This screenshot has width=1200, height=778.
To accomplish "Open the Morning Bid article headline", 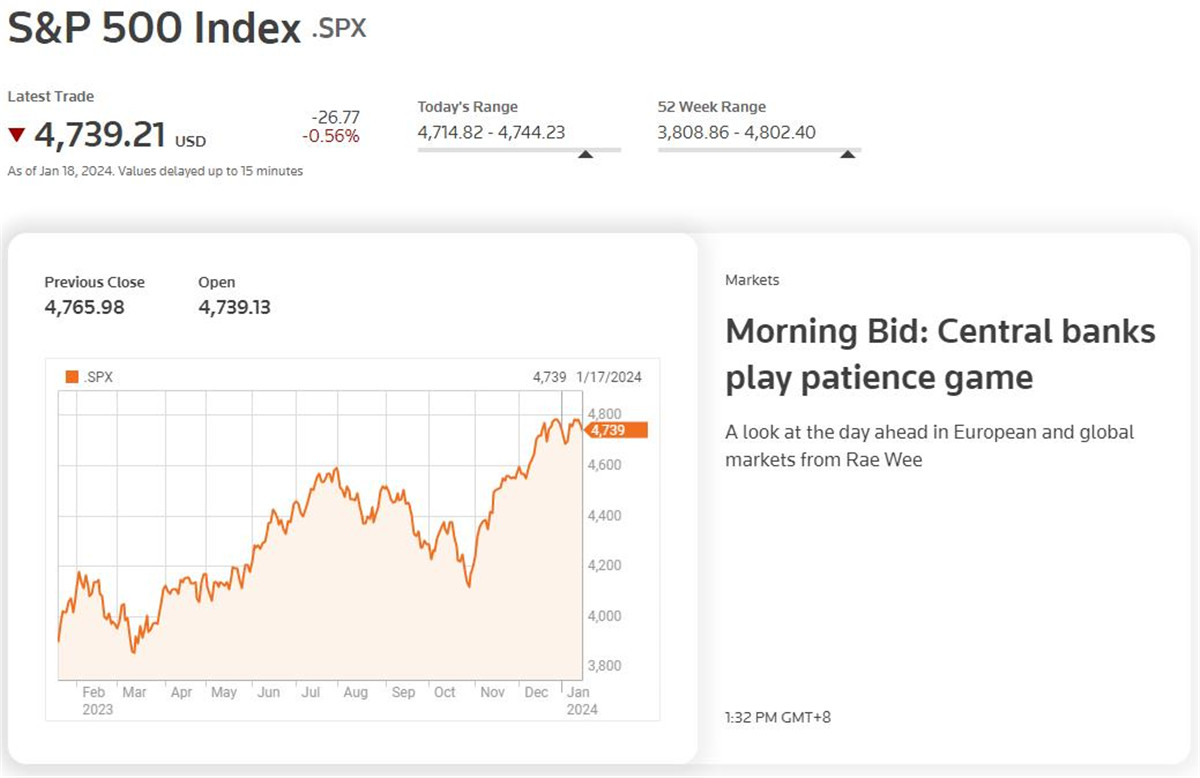I will [940, 354].
